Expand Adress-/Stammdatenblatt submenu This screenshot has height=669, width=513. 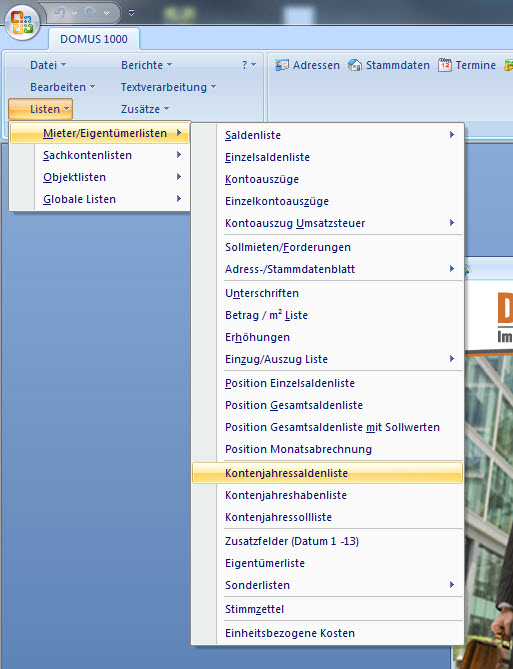pyautogui.click(x=327, y=269)
